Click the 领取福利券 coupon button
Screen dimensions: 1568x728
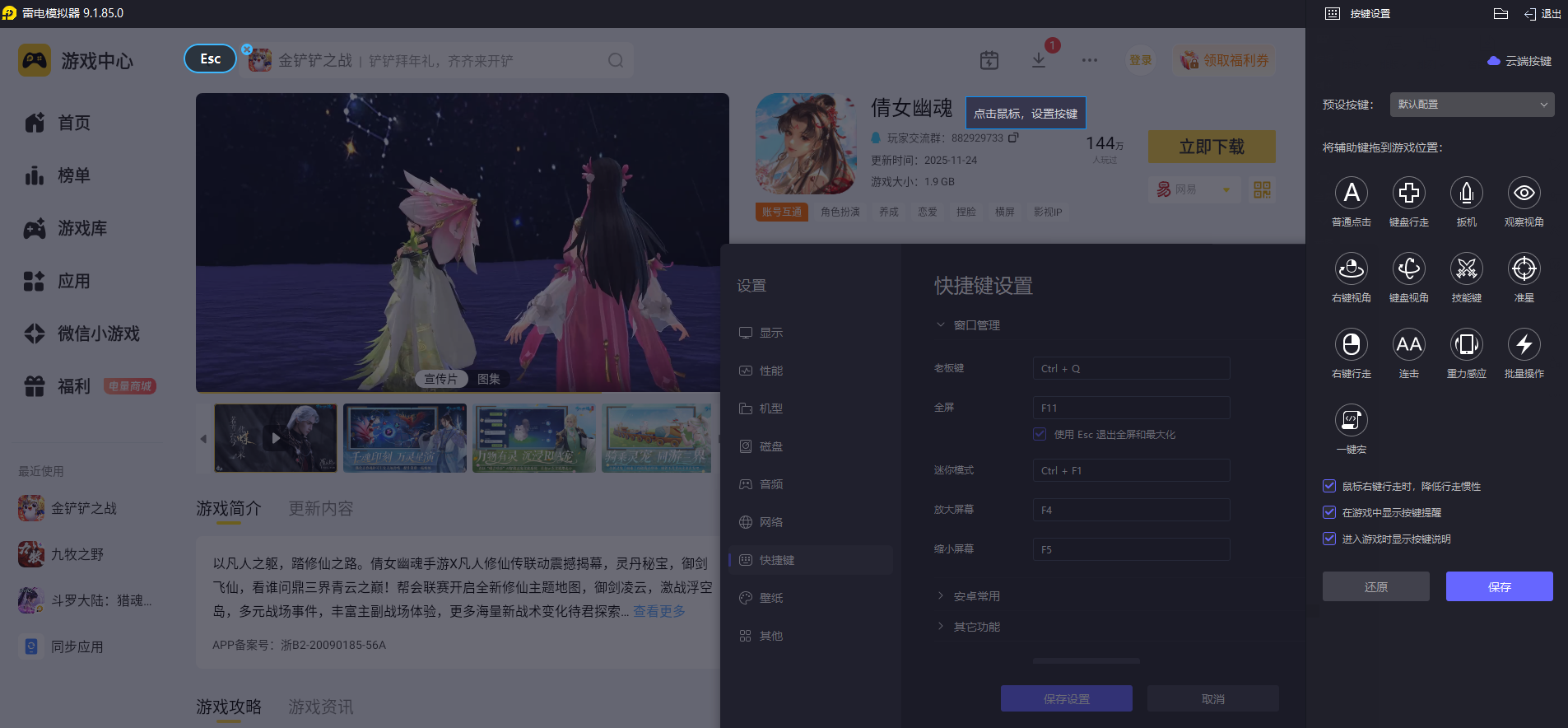(1224, 60)
